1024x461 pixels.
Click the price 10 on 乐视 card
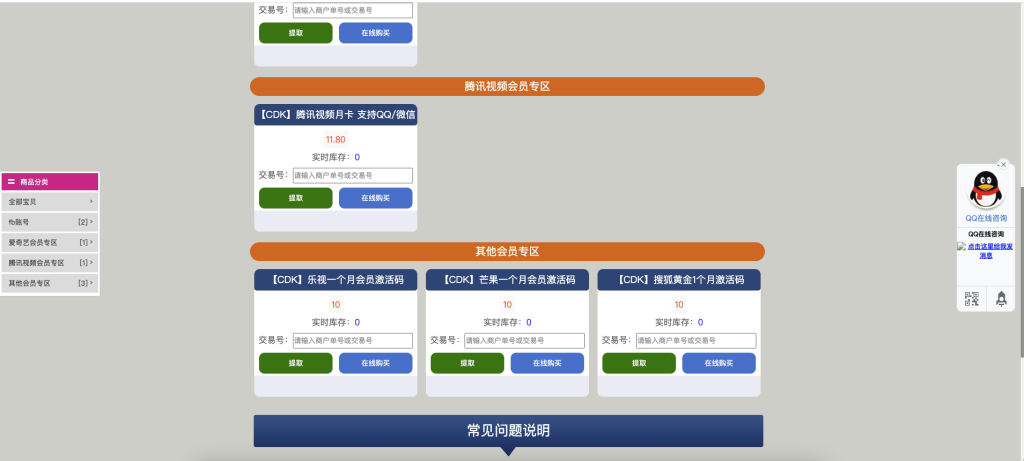coord(336,305)
